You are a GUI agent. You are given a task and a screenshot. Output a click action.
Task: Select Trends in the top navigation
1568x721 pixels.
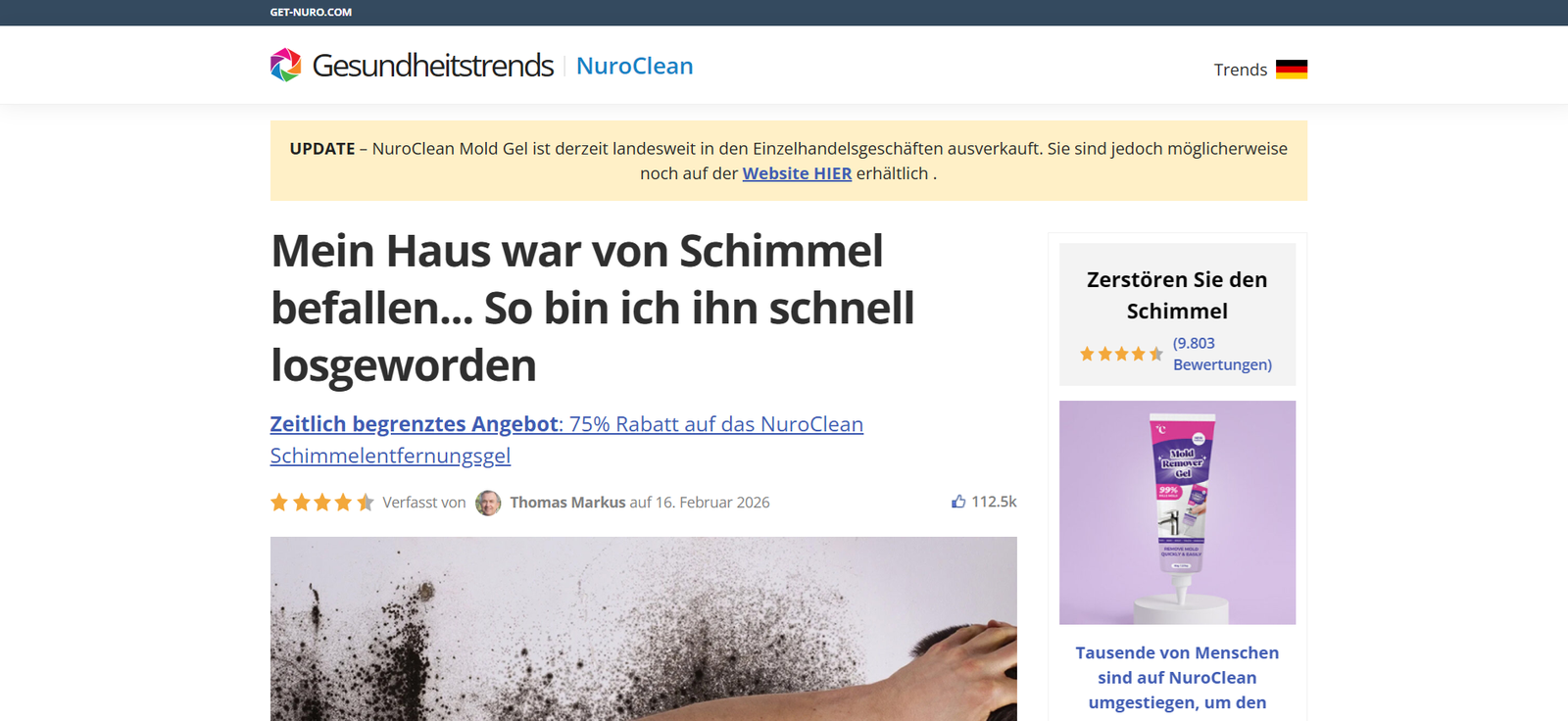[1241, 70]
